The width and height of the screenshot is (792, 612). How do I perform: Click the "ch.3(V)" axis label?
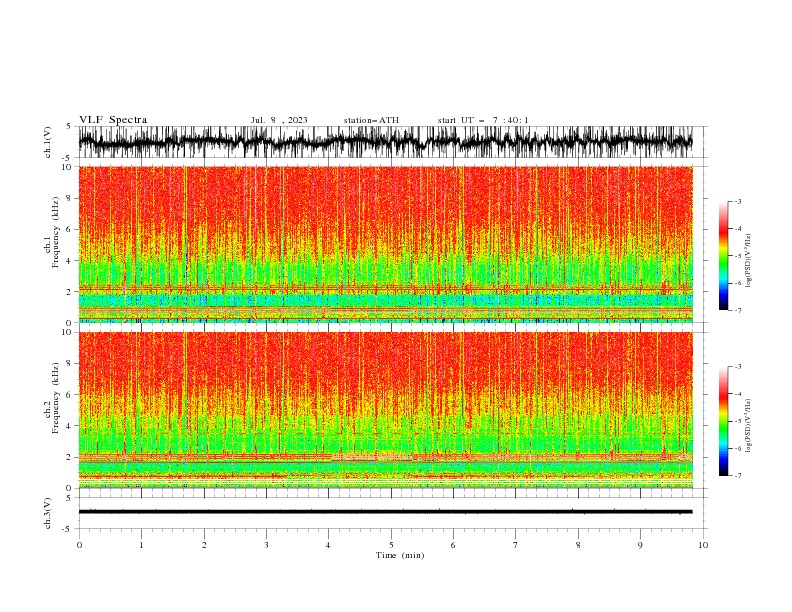pyautogui.click(x=48, y=513)
